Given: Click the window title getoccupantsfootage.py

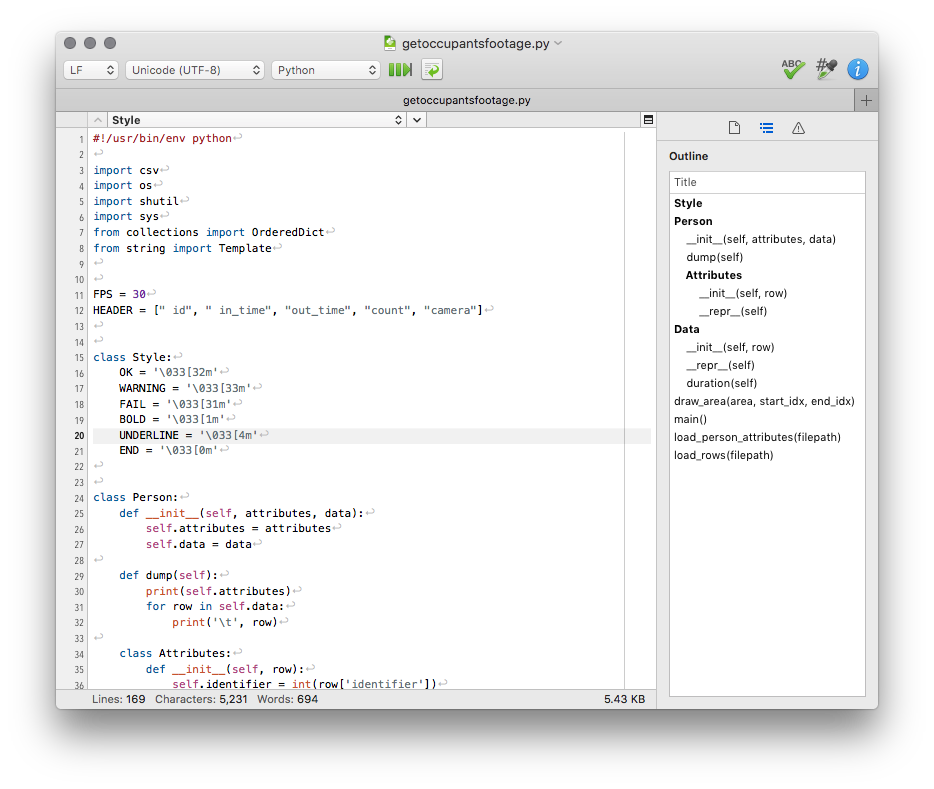Looking at the screenshot, I should pyautogui.click(x=475, y=43).
